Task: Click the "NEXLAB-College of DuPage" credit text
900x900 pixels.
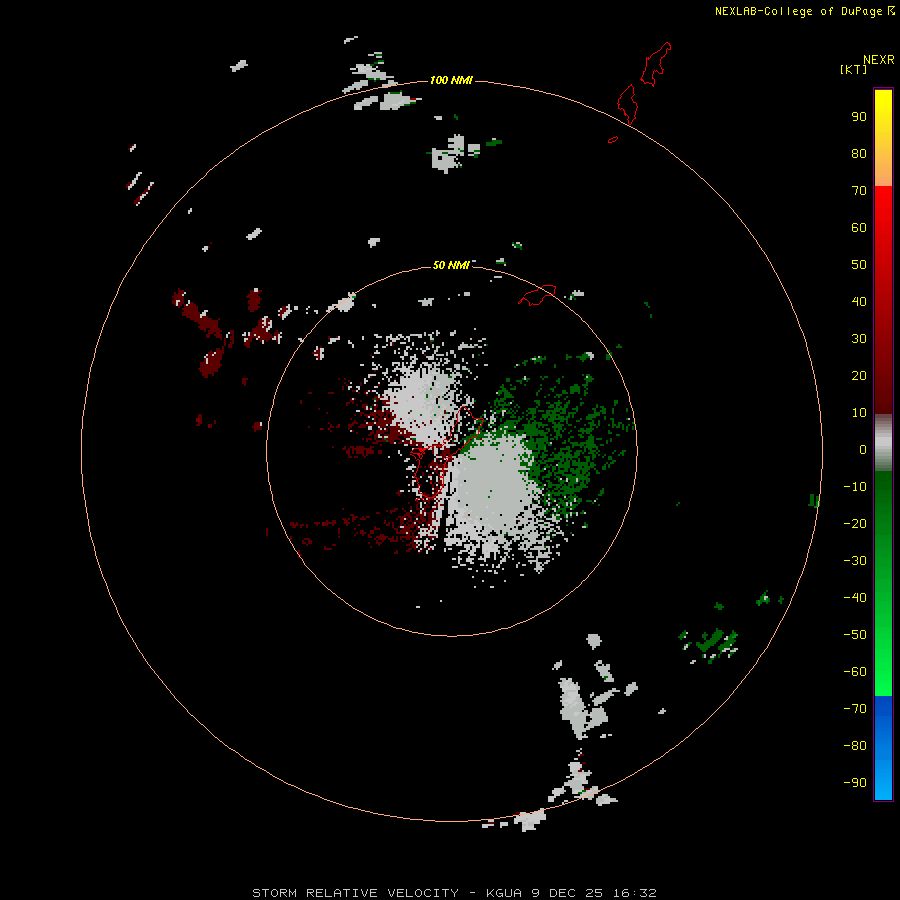Action: [798, 11]
